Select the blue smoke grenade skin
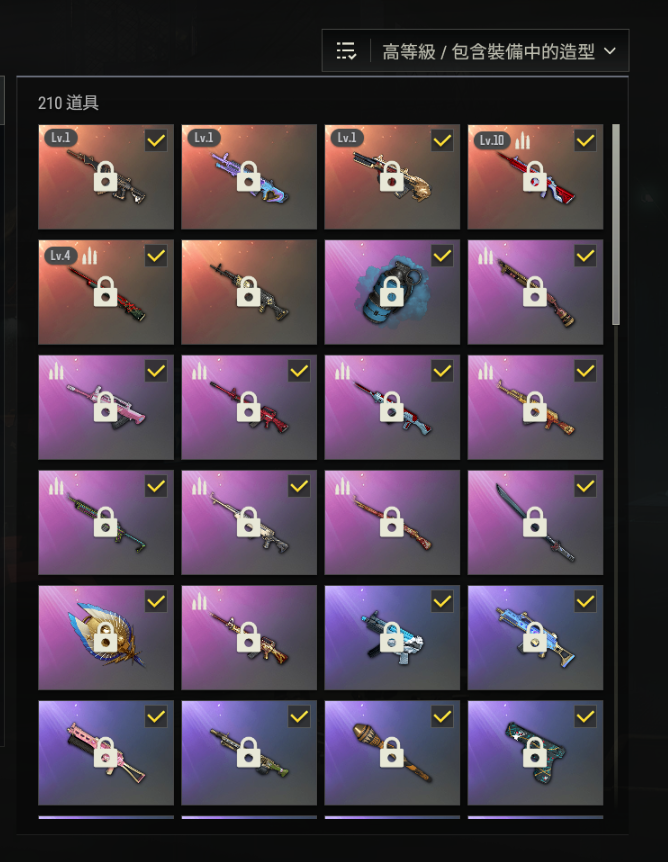 392,292
